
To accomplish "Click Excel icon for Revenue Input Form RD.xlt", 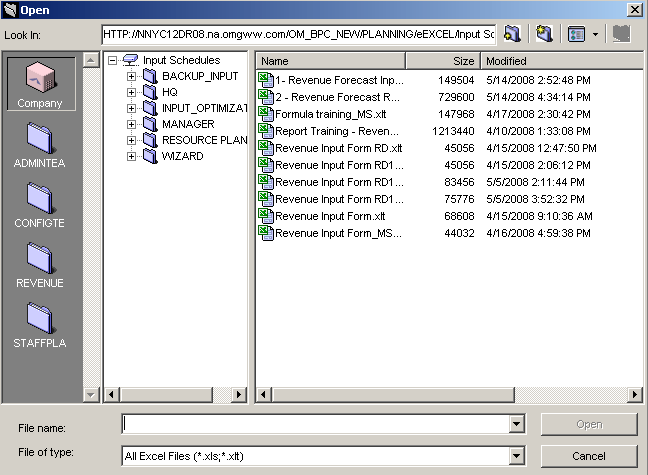I will click(266, 148).
